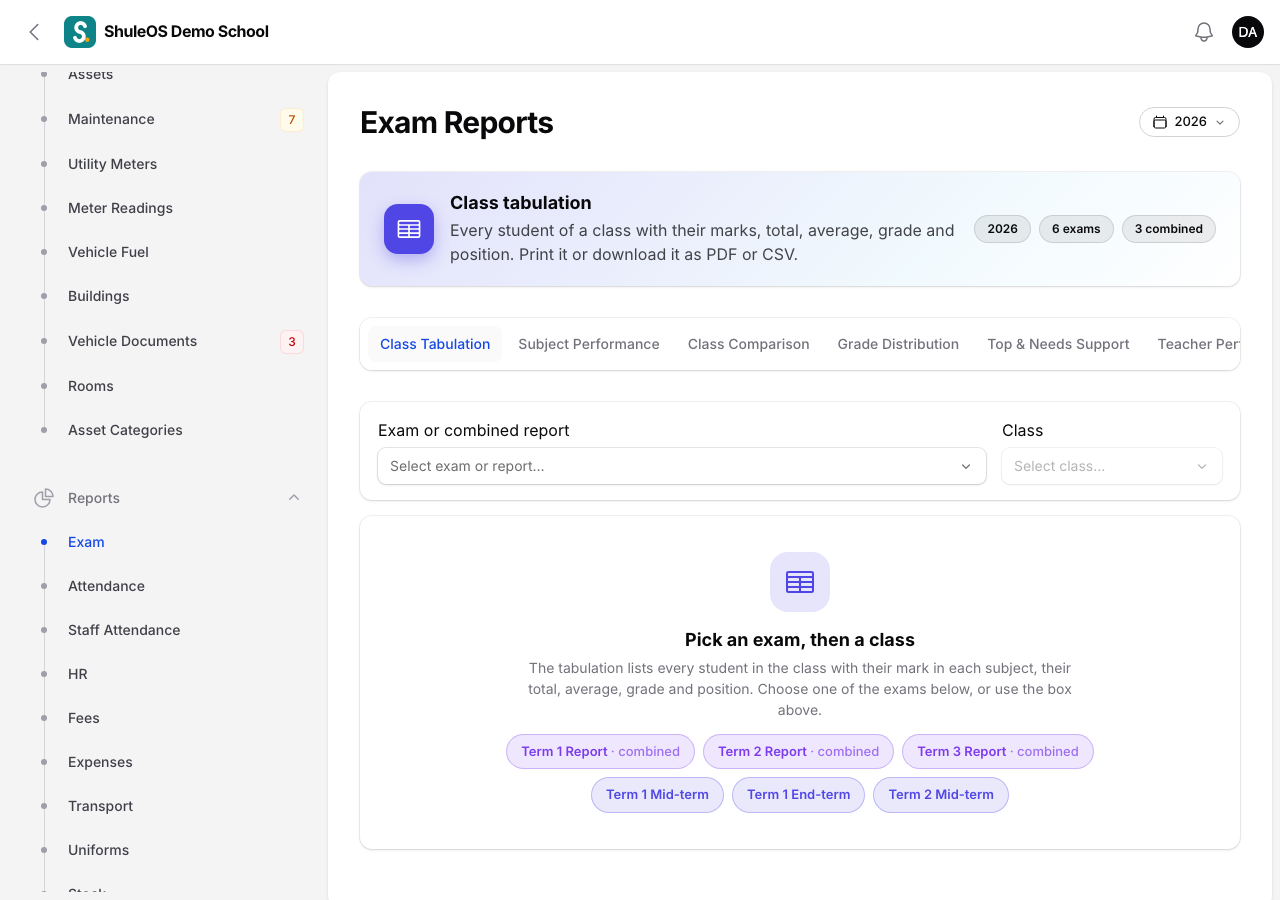Click the 6 exams badge

[1076, 229]
